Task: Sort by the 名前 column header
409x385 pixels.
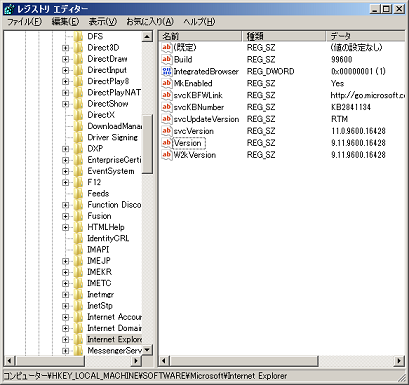Action: [201, 36]
